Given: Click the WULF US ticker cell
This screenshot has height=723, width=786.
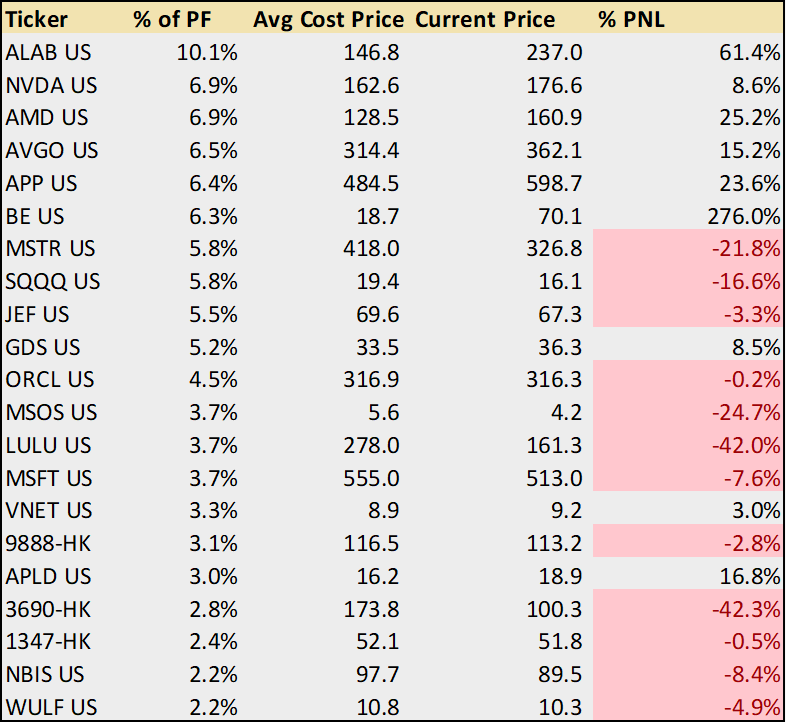Looking at the screenshot, I should point(51,706).
